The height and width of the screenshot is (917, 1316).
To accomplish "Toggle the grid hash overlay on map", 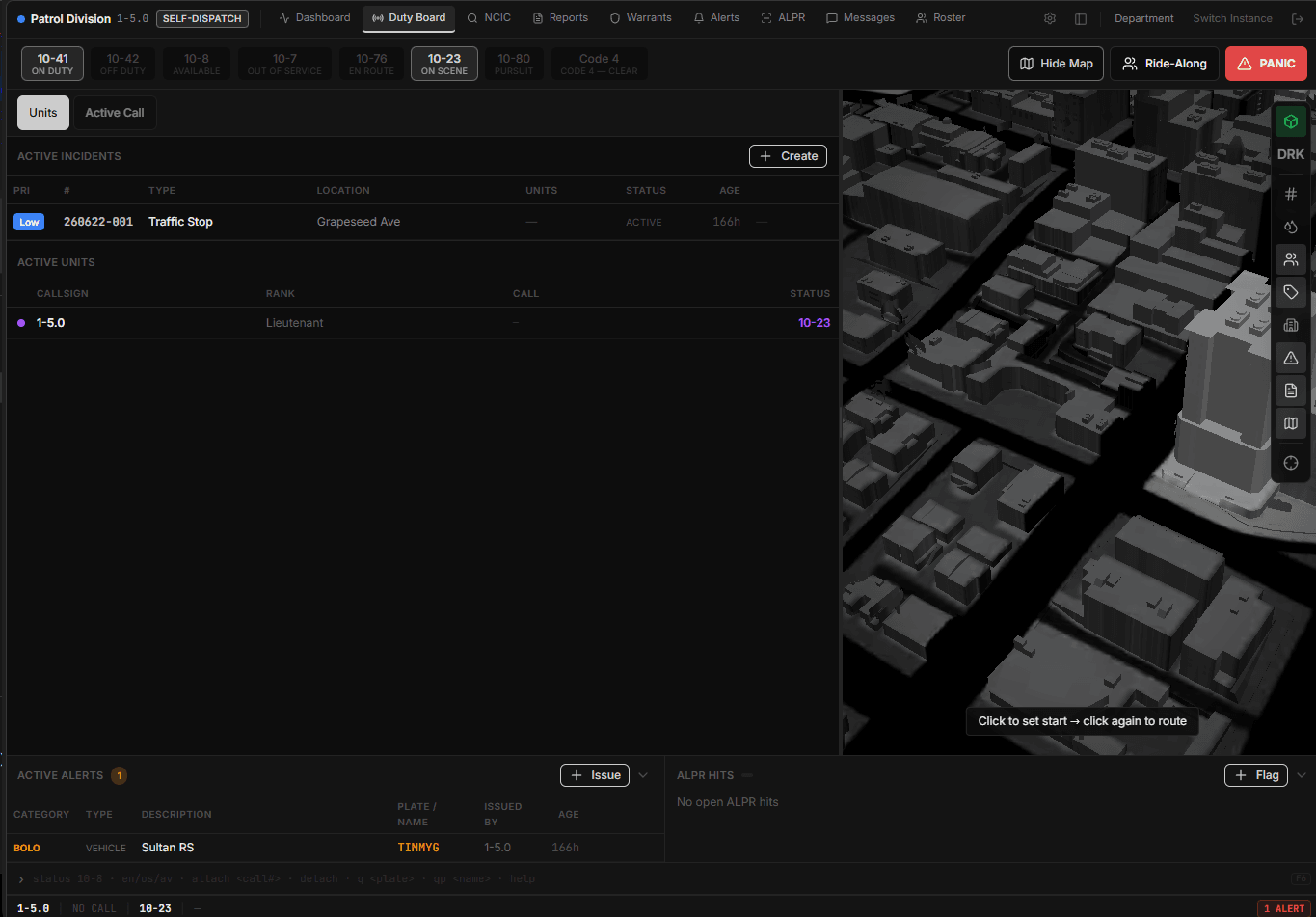I will pyautogui.click(x=1291, y=194).
